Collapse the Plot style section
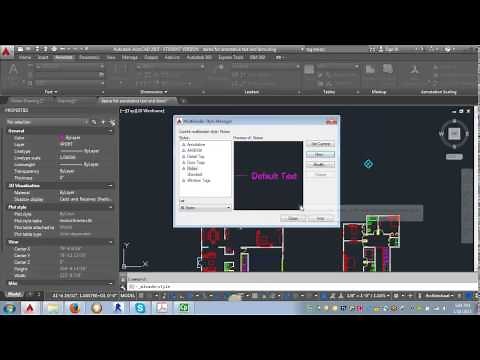Image resolution: width=480 pixels, height=360 pixels. (x=110, y=207)
